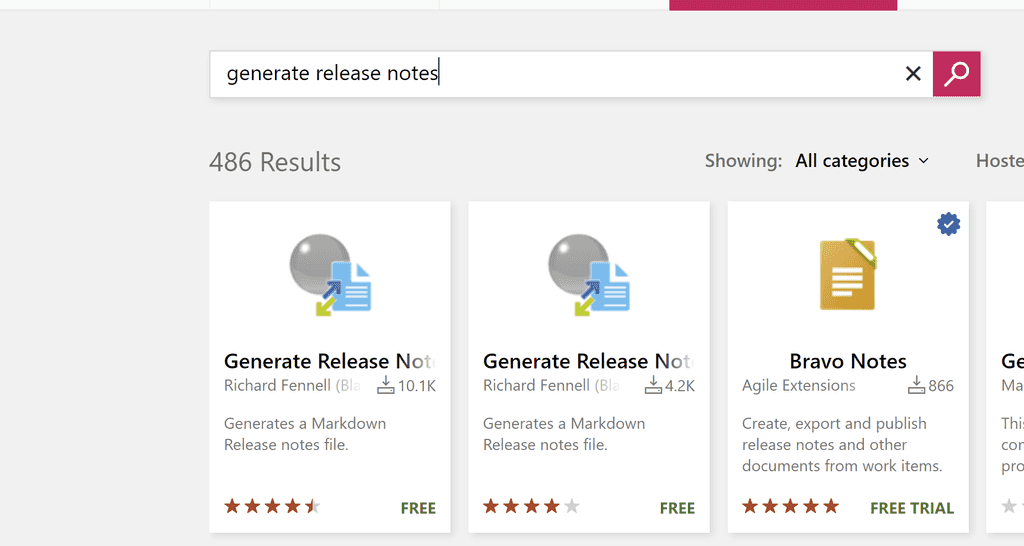
Task: Click the five-star rating on Bravo Notes
Action: click(790, 506)
